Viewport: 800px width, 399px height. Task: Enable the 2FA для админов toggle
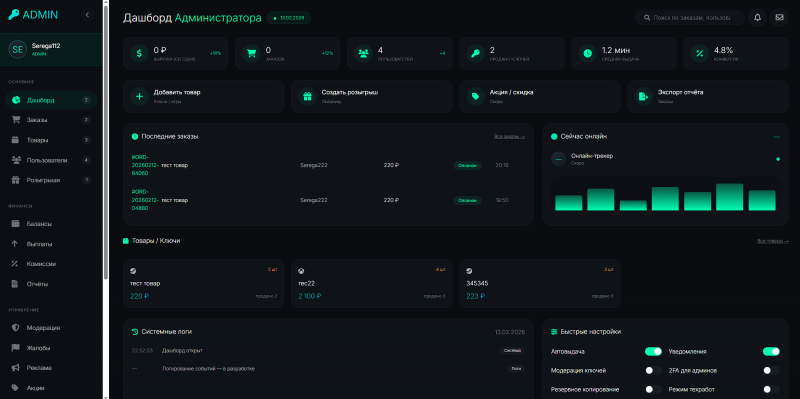coord(771,370)
